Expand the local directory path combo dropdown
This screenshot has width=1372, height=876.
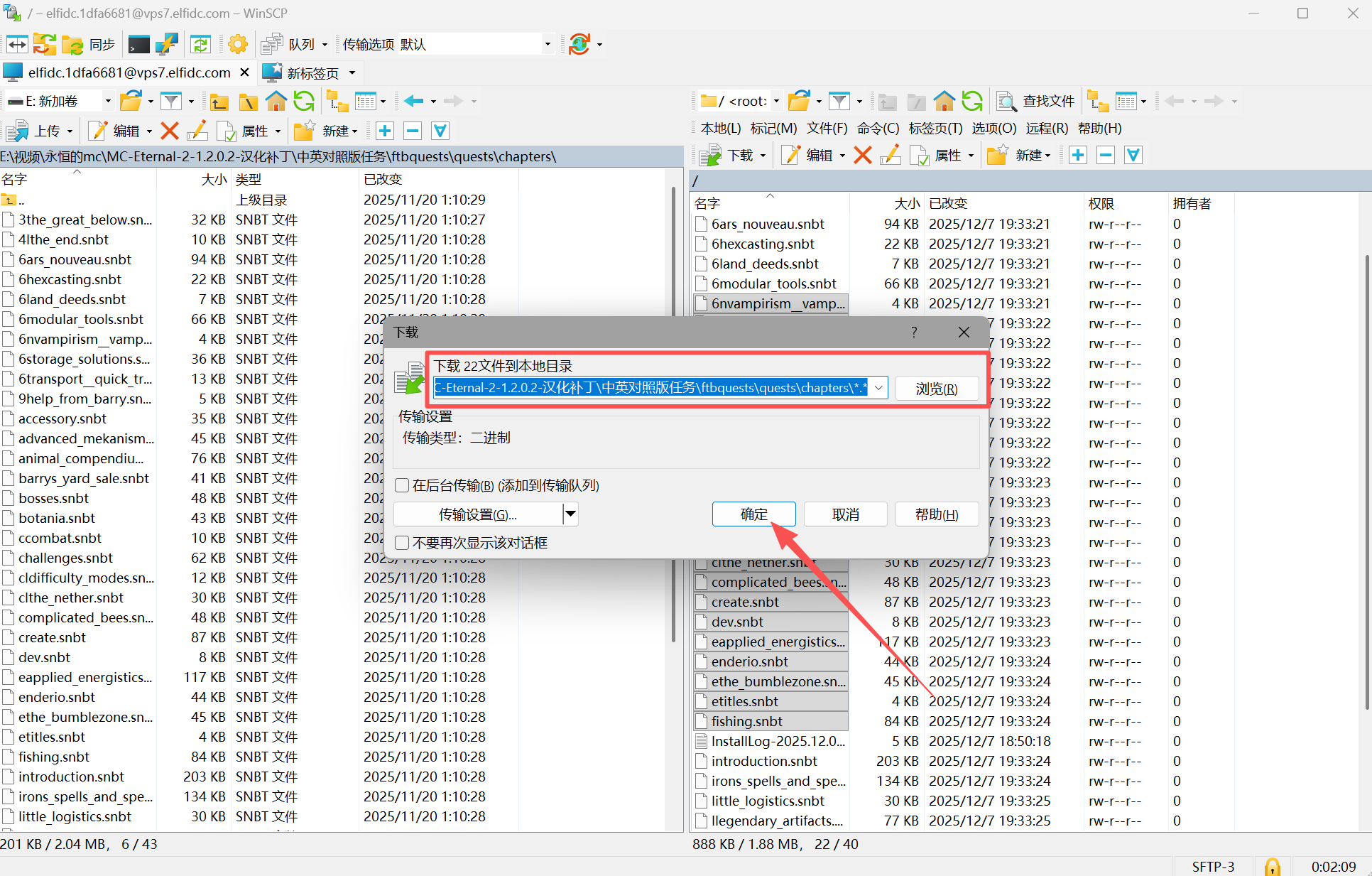pos(878,388)
